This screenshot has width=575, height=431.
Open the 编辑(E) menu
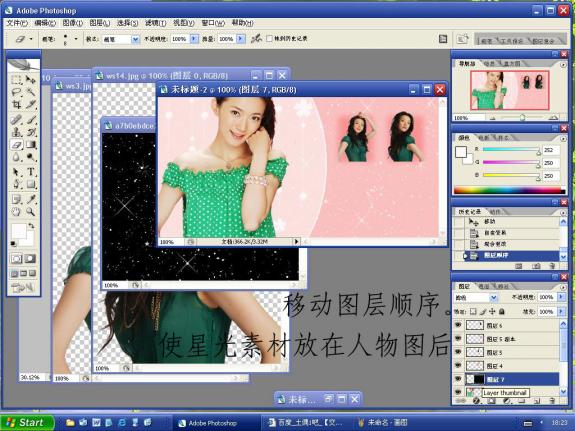45,23
